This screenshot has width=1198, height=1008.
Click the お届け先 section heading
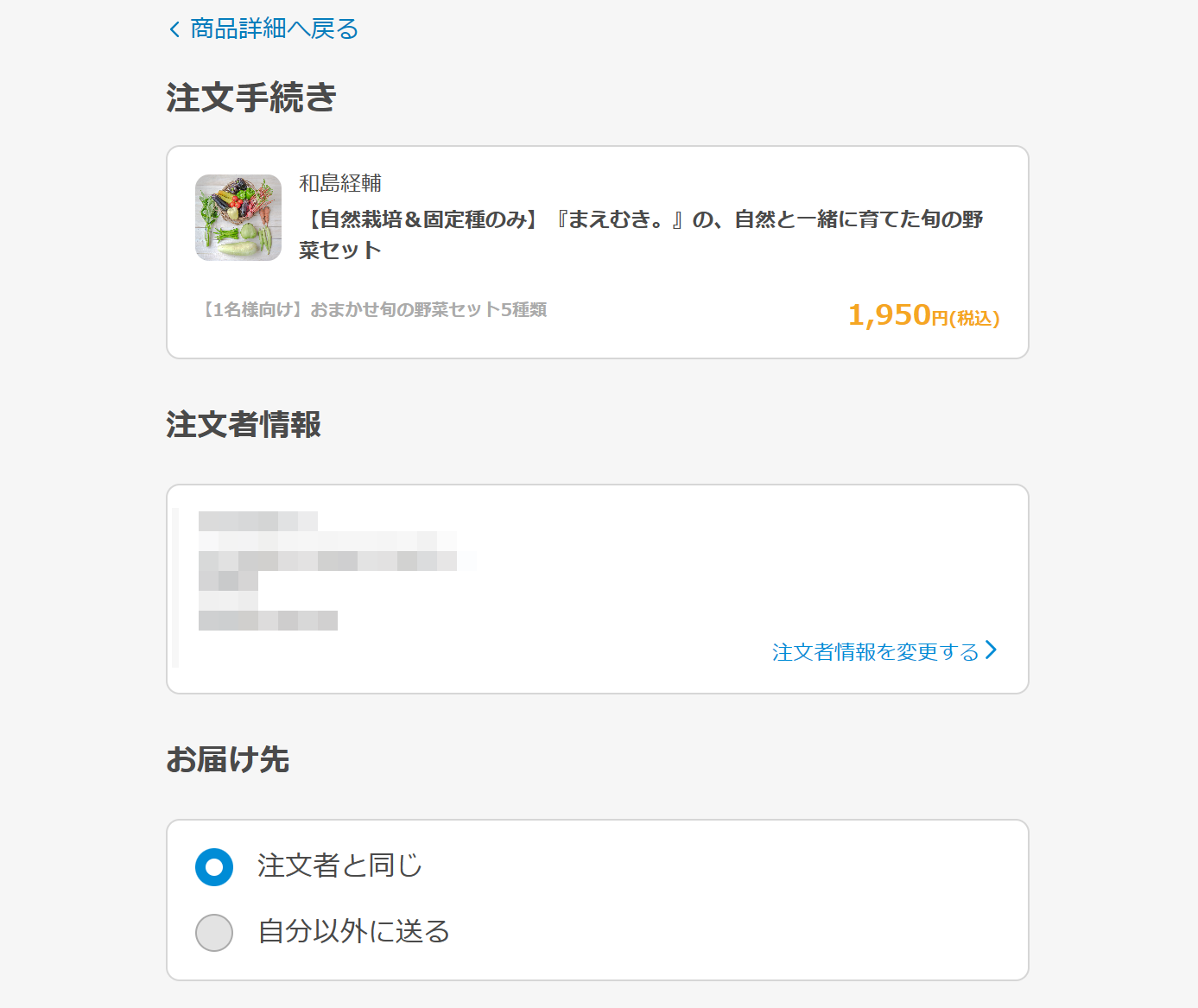pyautogui.click(x=228, y=759)
